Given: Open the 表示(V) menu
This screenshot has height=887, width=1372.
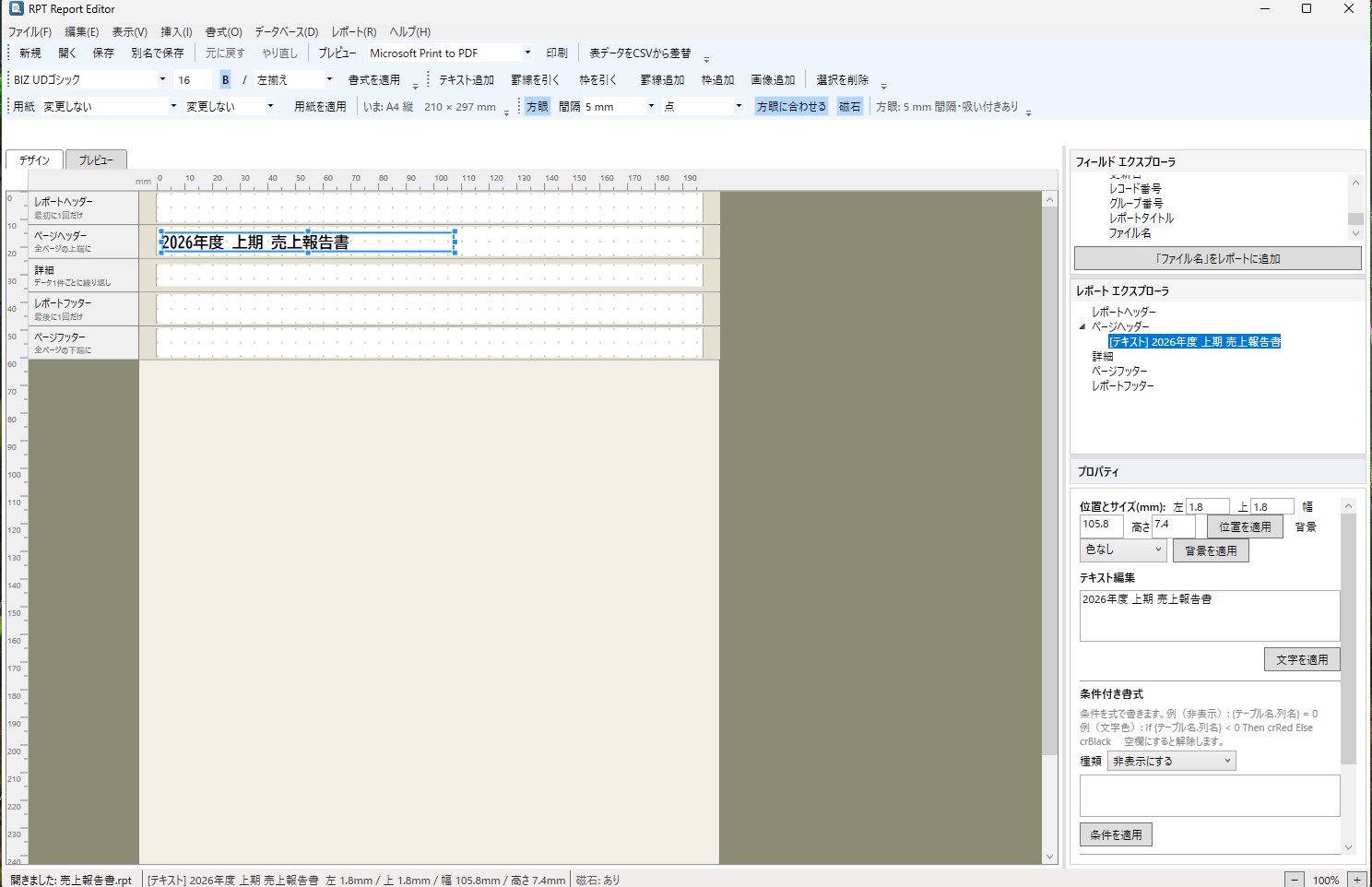Looking at the screenshot, I should pyautogui.click(x=129, y=31).
